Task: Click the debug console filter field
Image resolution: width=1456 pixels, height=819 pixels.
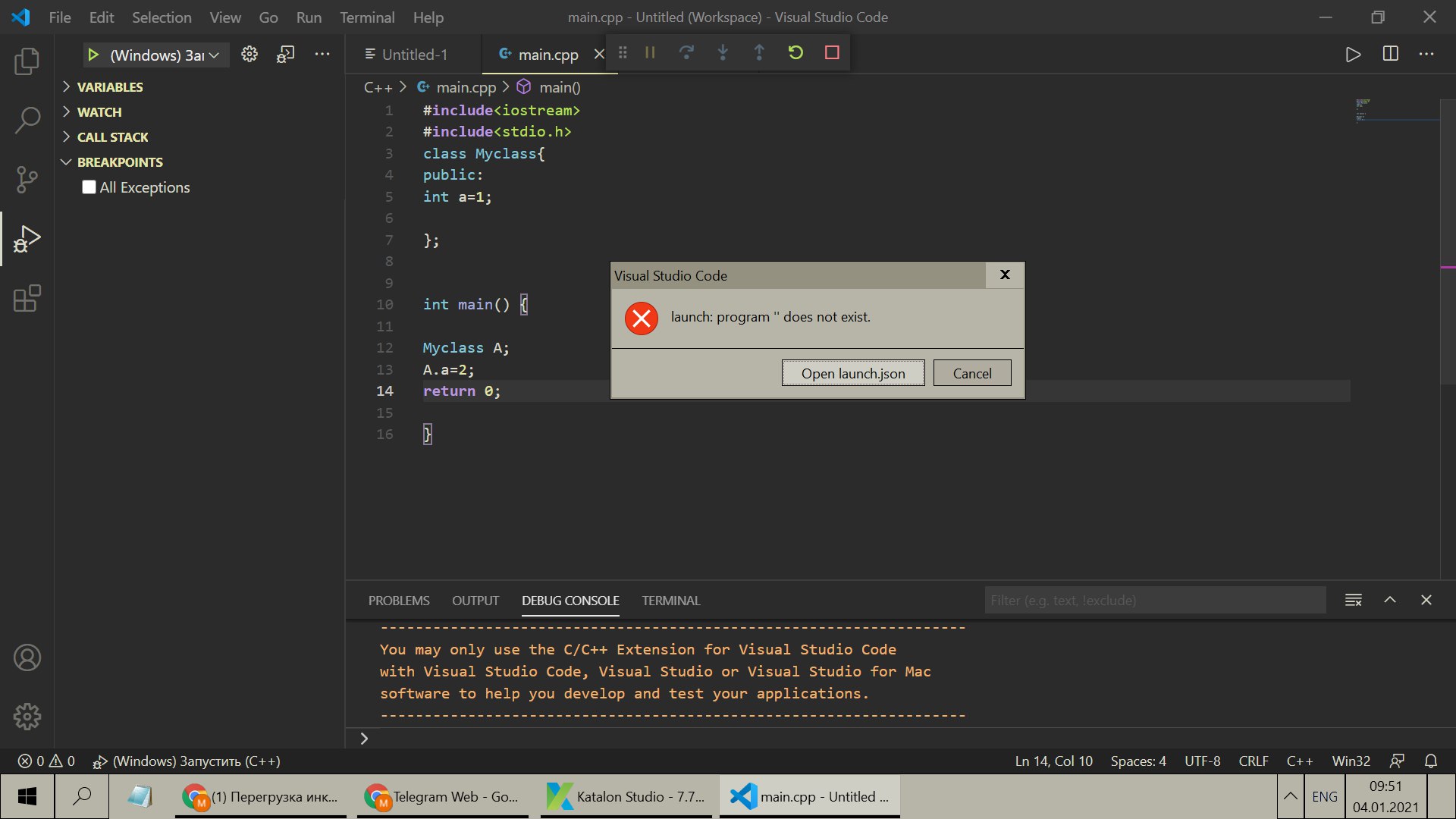Action: (1155, 601)
